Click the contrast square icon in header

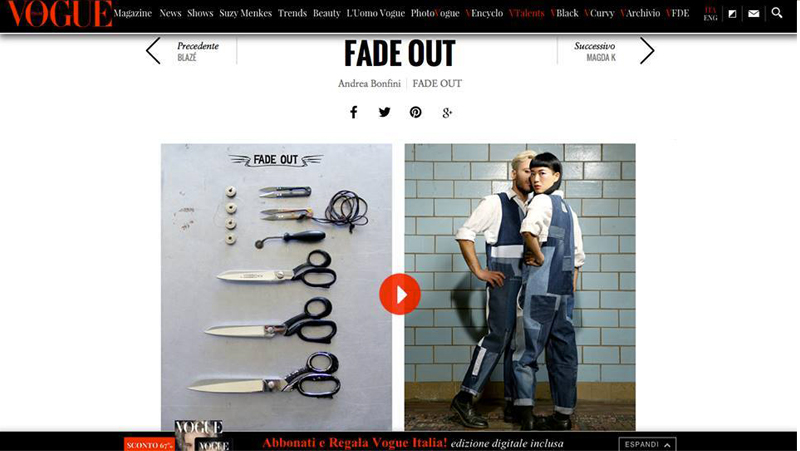click(x=732, y=14)
